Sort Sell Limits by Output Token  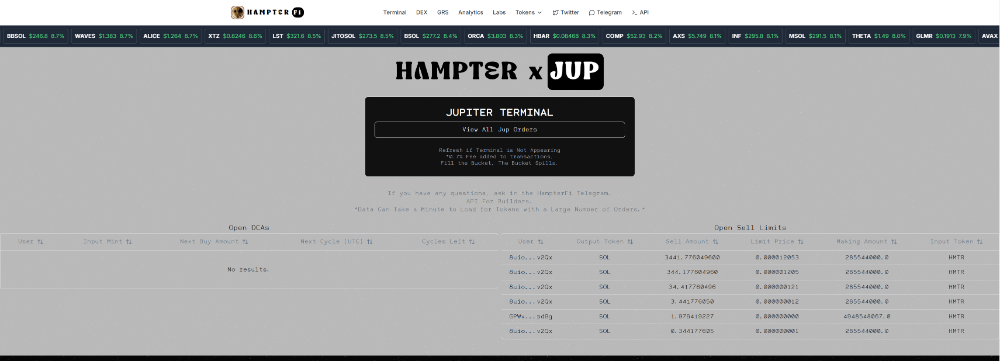tap(605, 242)
